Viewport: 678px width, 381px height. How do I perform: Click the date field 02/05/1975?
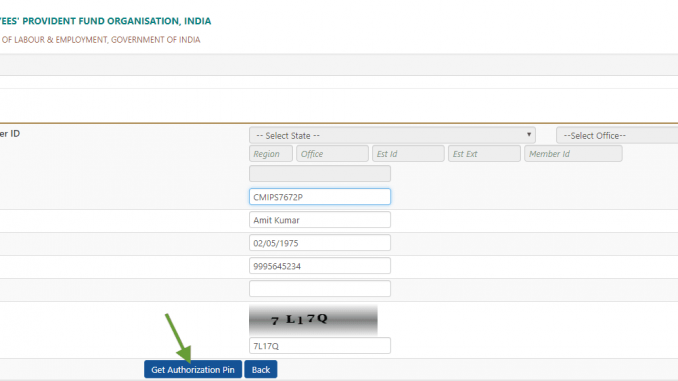(x=320, y=243)
